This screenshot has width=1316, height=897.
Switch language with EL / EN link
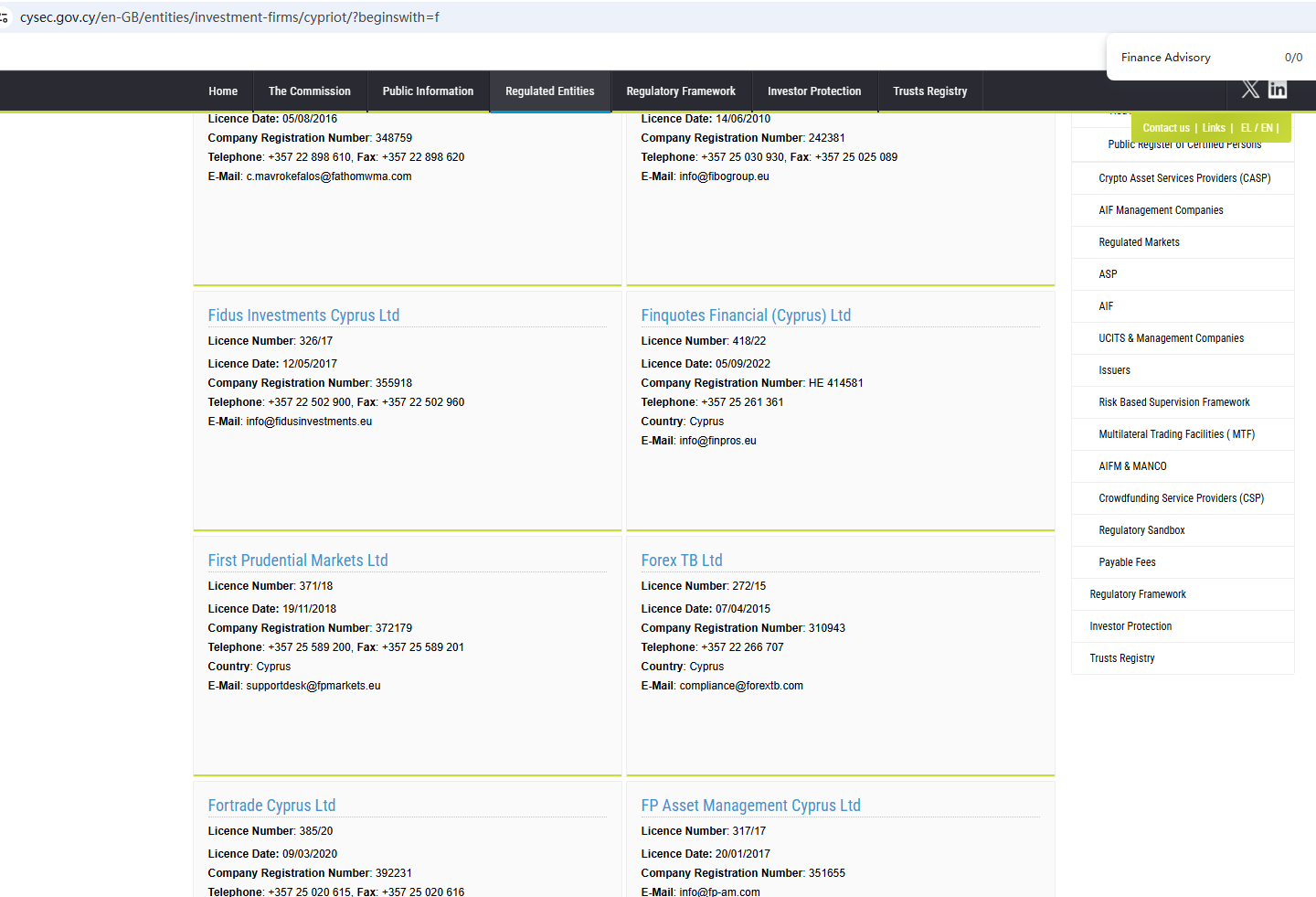(x=1258, y=128)
